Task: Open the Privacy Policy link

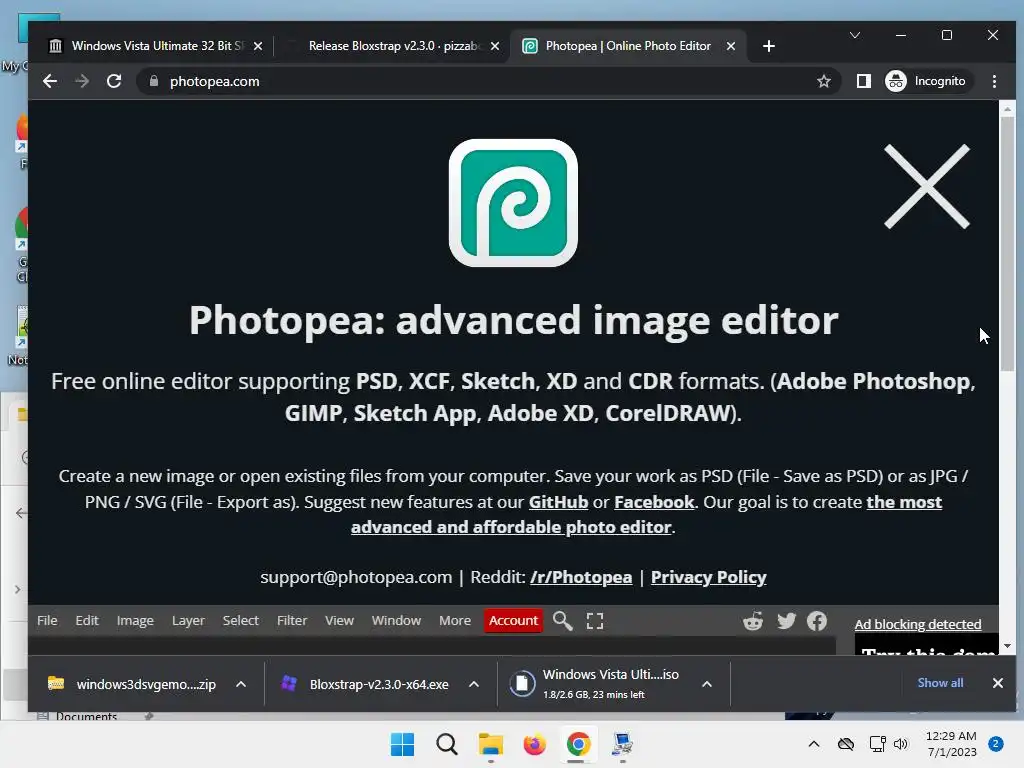Action: point(708,577)
